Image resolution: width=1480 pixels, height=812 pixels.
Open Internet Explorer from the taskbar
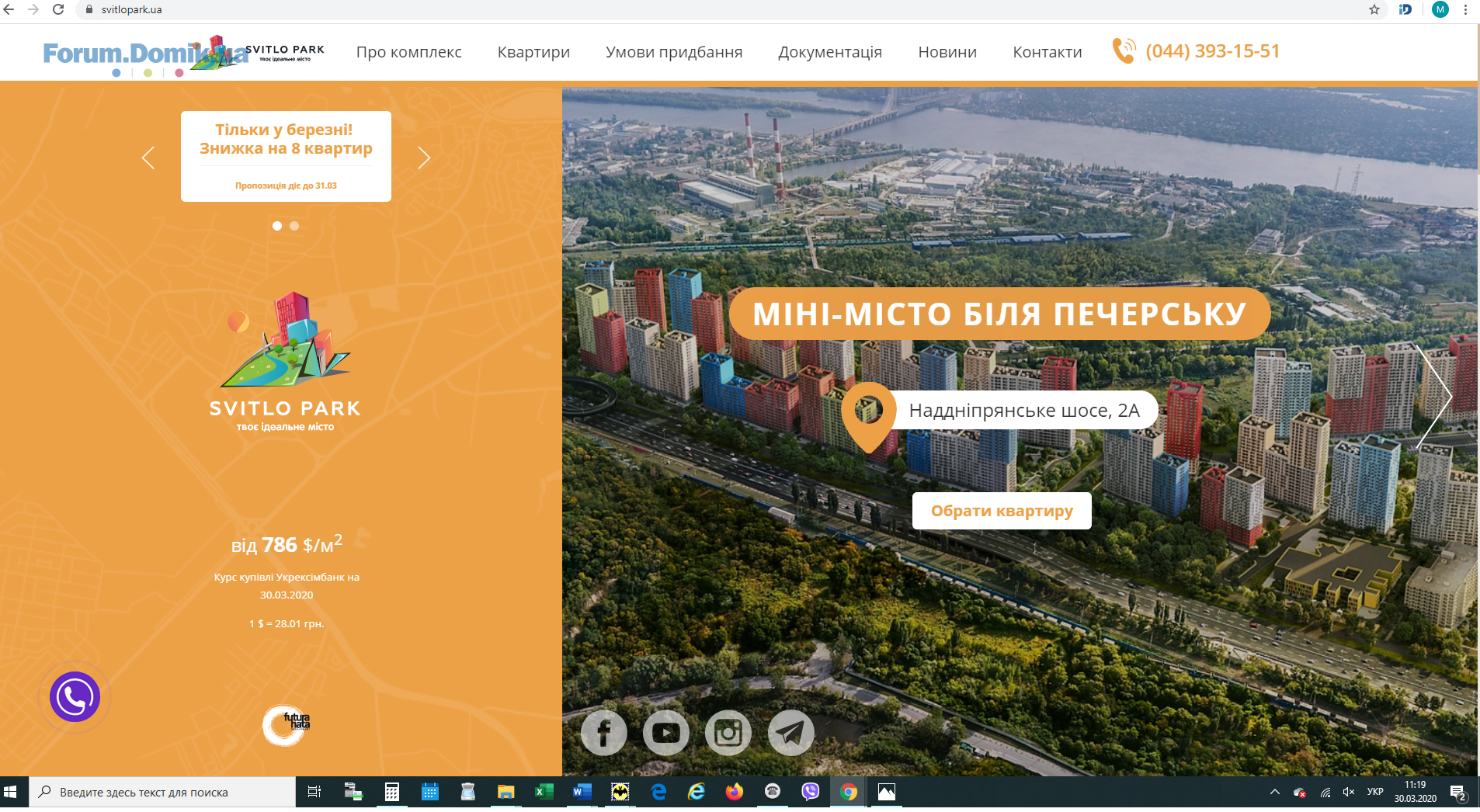click(x=697, y=792)
